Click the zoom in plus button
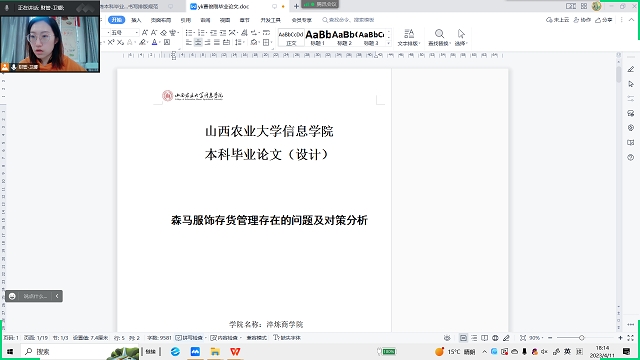Viewport: 640px width, 360px height. pos(620,338)
